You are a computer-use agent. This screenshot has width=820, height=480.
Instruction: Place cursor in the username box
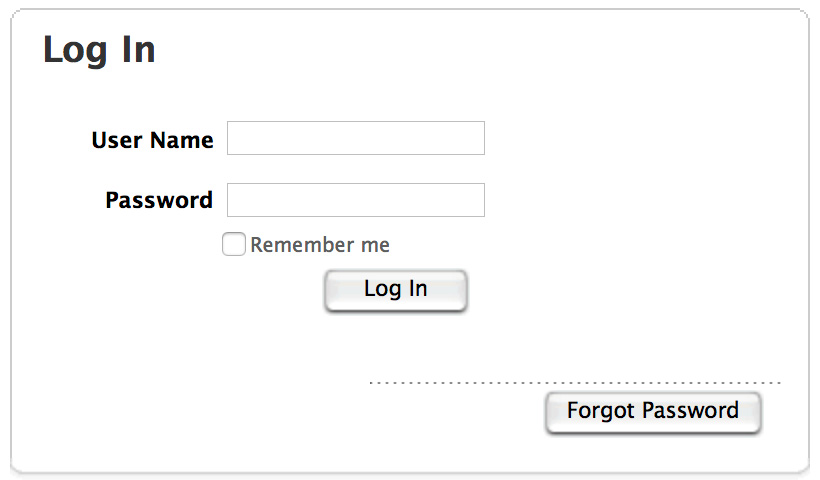pyautogui.click(x=356, y=139)
